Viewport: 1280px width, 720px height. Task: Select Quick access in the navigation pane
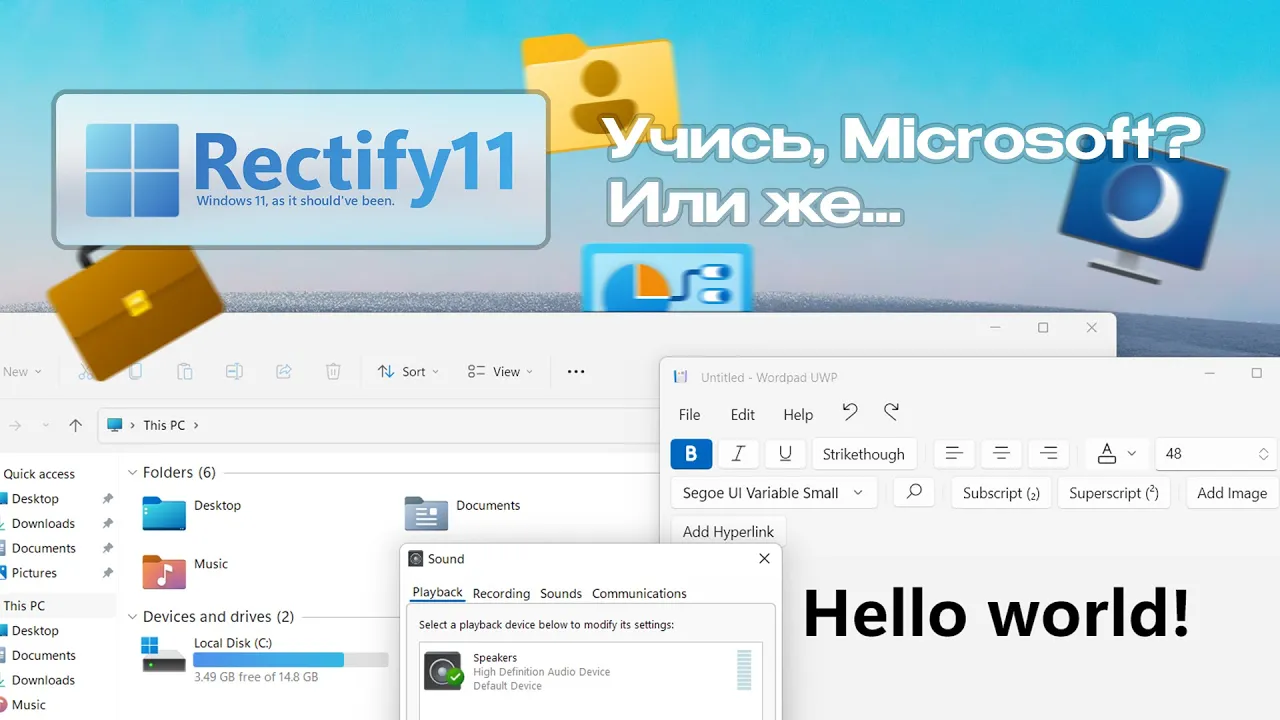point(39,474)
